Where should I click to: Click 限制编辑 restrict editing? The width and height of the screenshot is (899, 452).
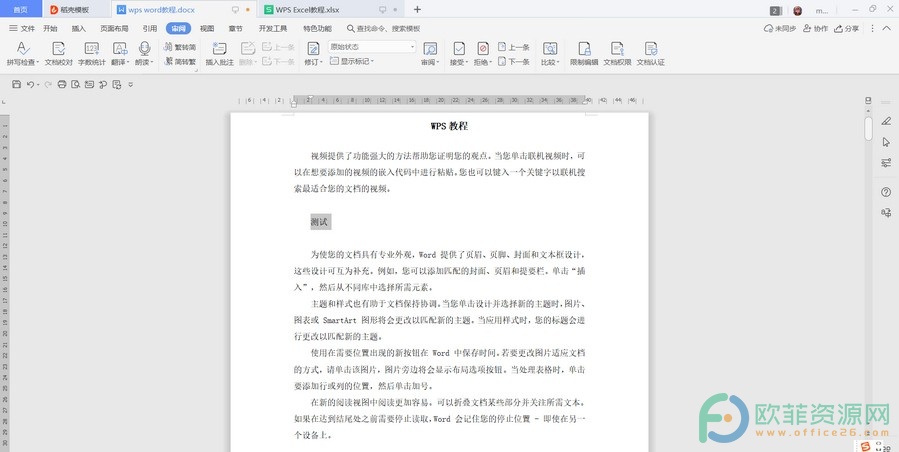[584, 54]
